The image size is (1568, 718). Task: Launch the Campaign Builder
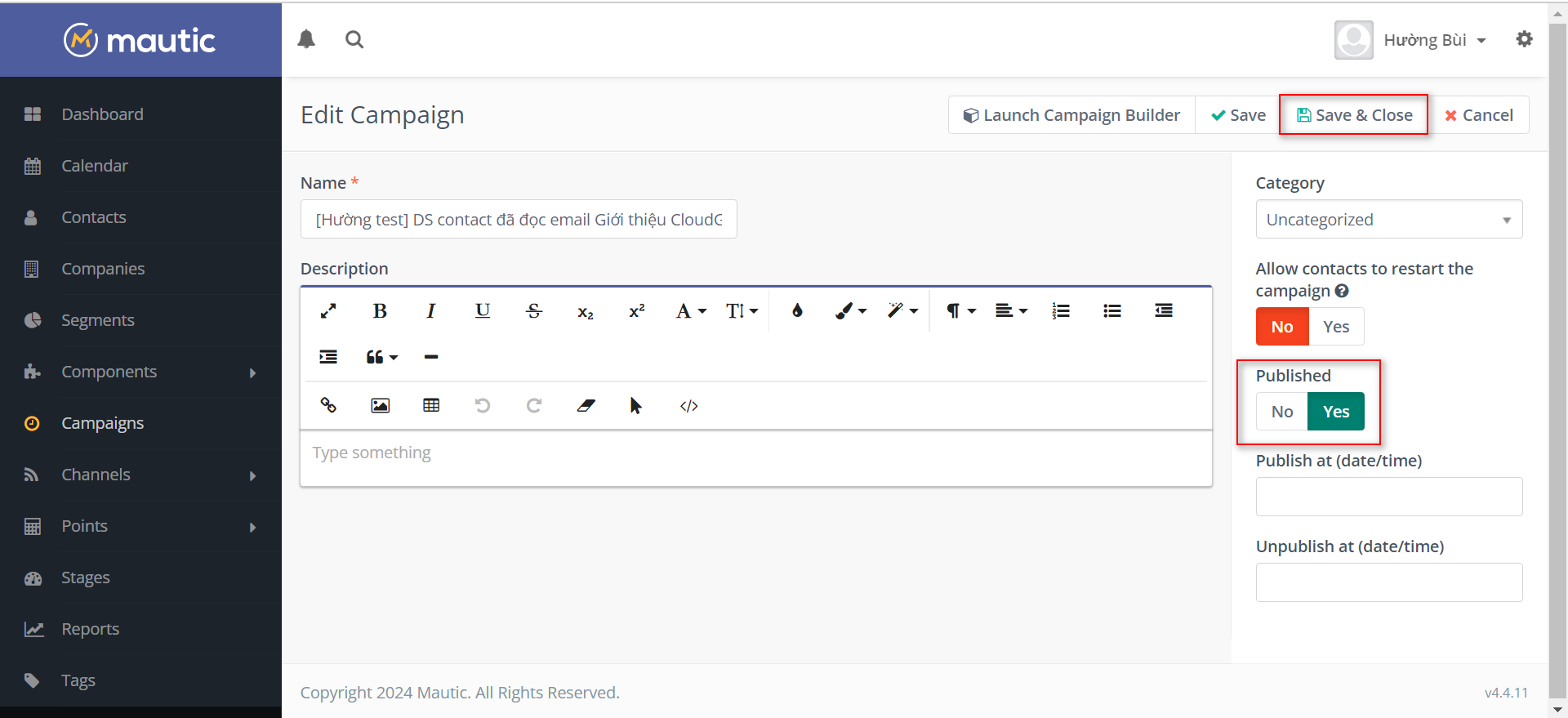point(1071,115)
